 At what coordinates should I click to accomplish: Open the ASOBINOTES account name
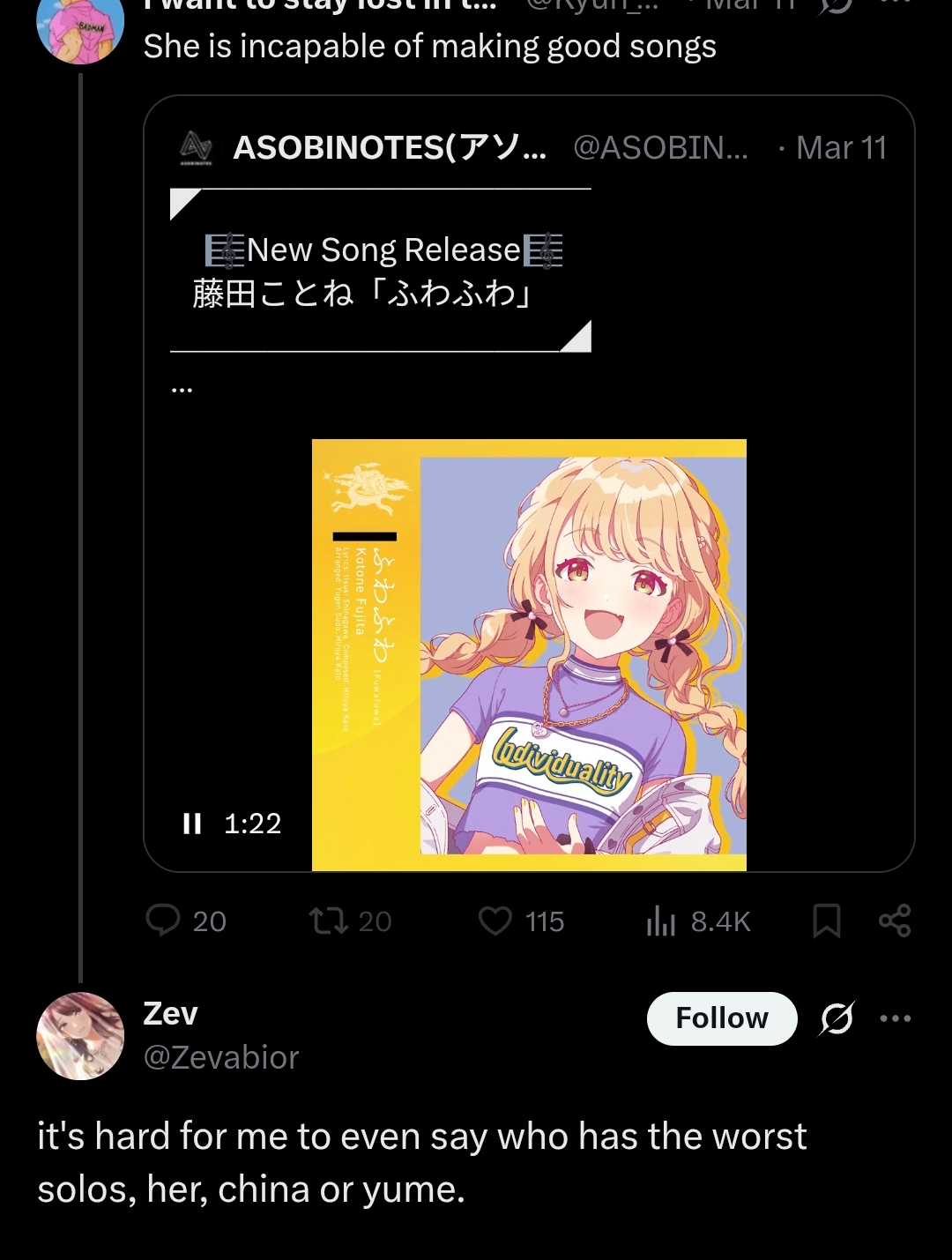tap(390, 147)
